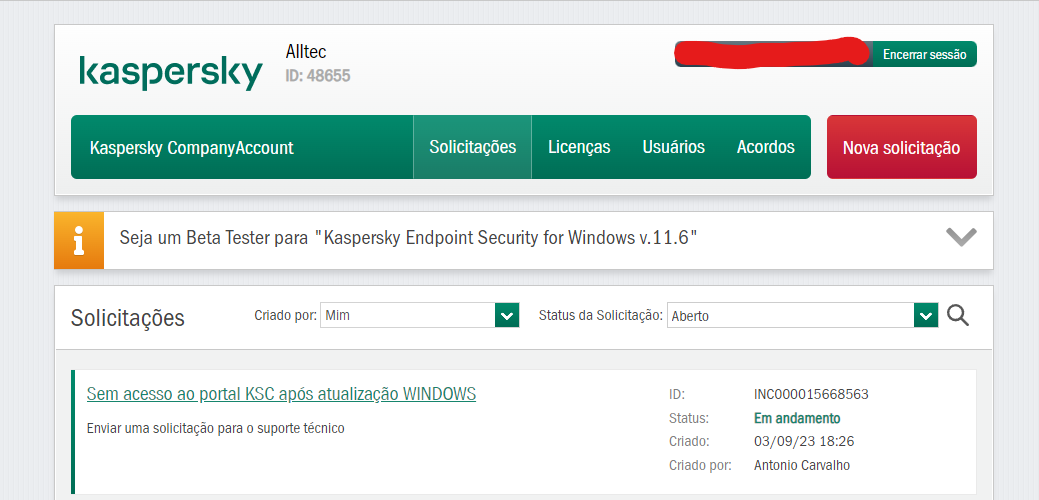Click request ID INC000015668563
1039x500 pixels.
coord(811,395)
